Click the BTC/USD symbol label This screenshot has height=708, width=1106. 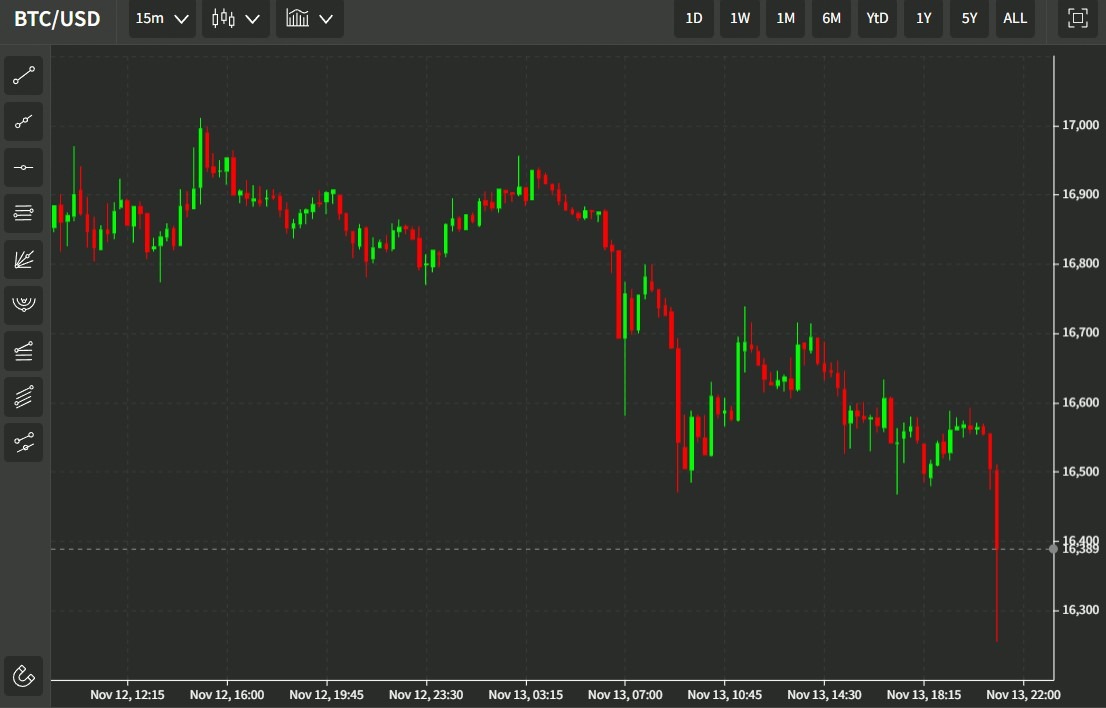(x=57, y=18)
